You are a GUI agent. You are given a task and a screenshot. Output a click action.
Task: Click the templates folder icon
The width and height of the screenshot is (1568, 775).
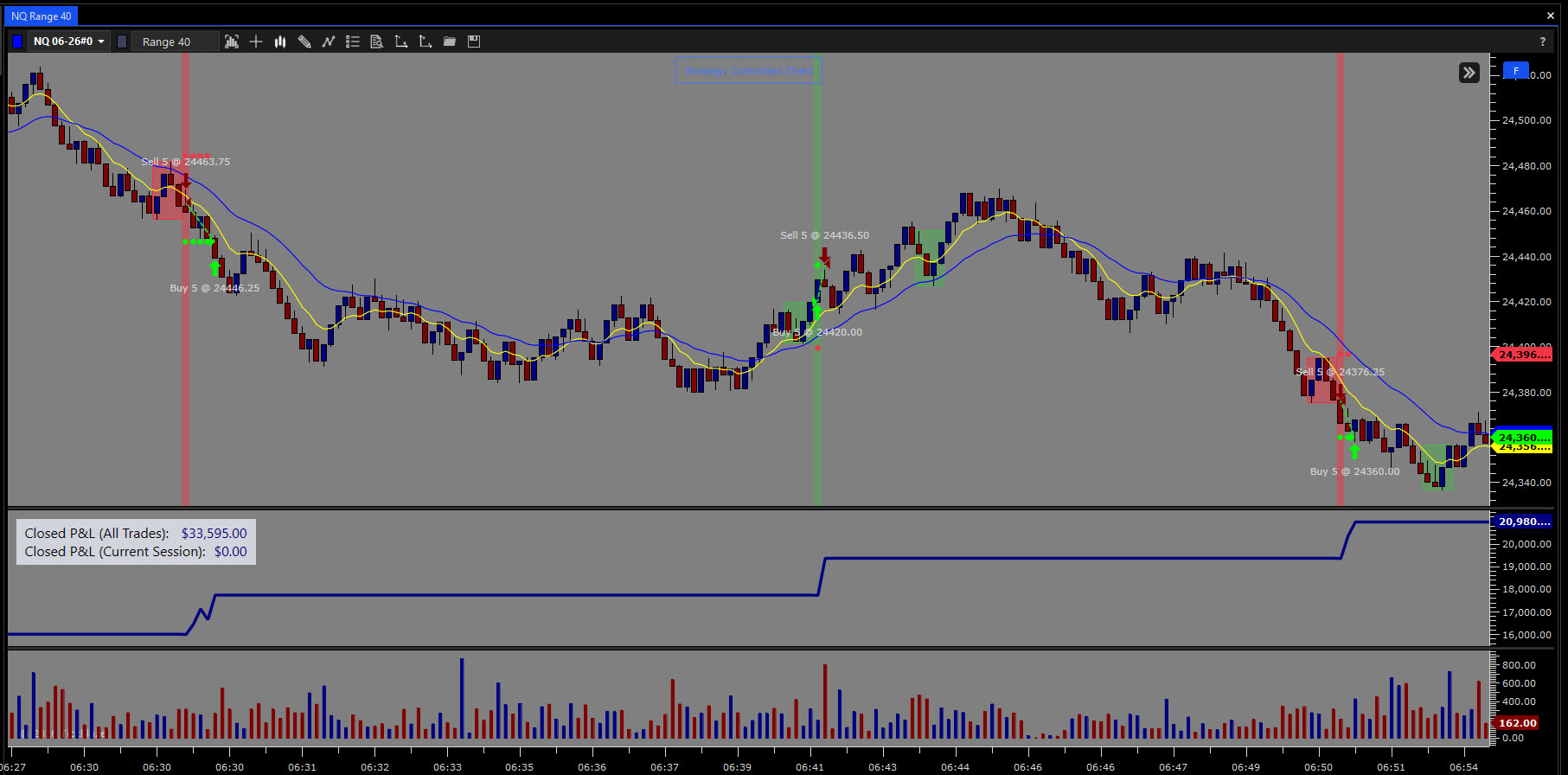click(x=450, y=42)
